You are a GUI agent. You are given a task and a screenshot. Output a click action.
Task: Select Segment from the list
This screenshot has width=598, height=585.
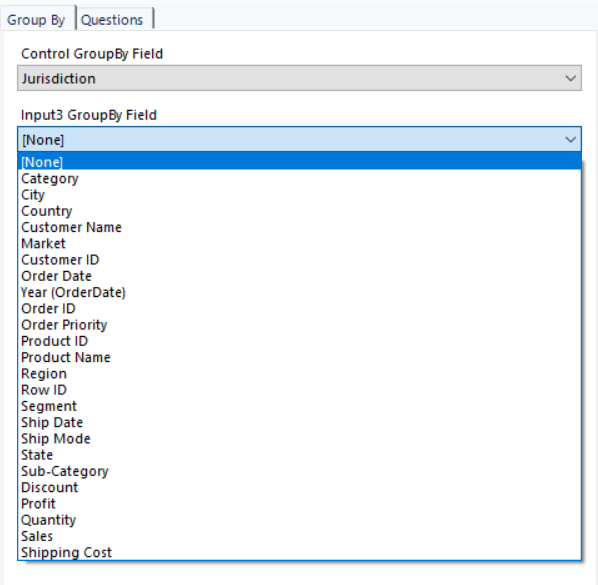click(x=299, y=406)
